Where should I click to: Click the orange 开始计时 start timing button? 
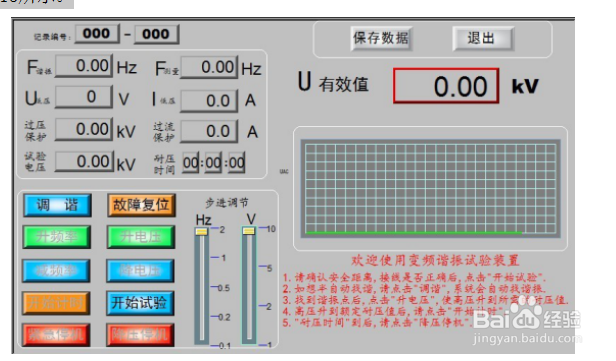pos(56,303)
